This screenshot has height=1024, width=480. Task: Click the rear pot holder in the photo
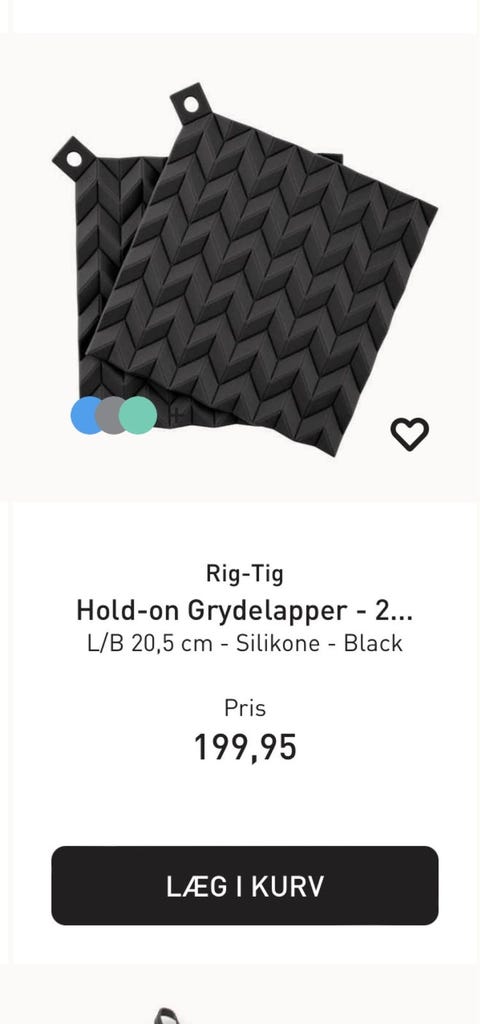click(x=98, y=261)
